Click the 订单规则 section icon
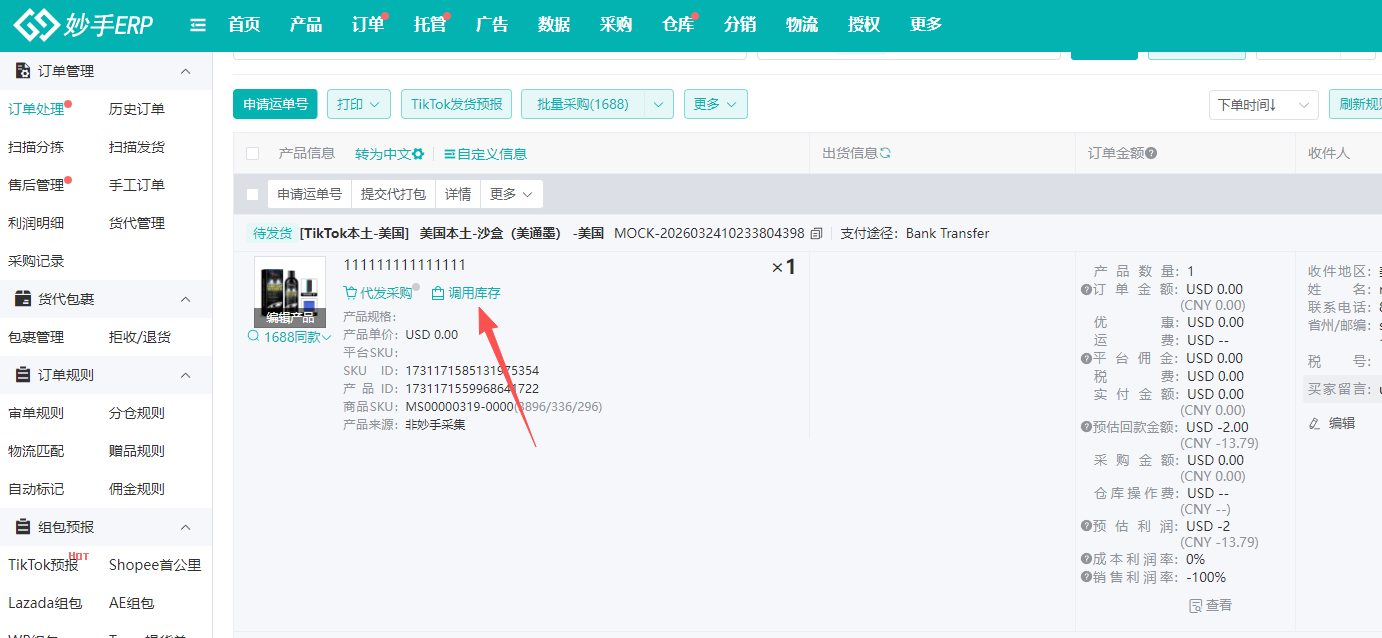 click(23, 375)
